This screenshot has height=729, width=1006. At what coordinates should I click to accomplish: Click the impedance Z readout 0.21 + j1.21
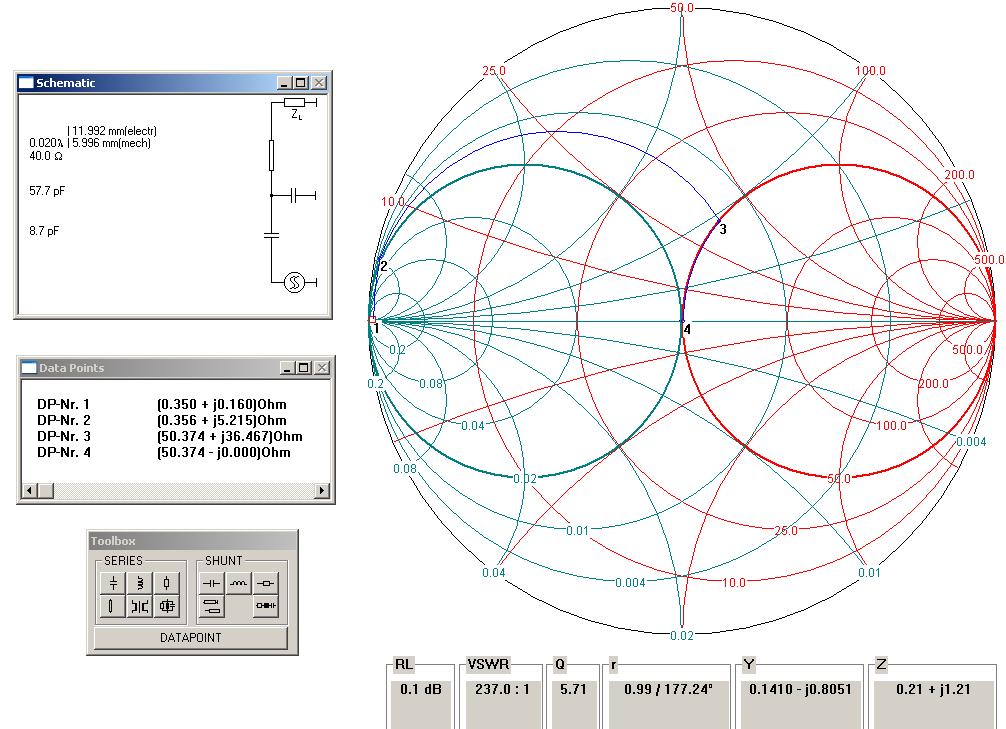[933, 689]
